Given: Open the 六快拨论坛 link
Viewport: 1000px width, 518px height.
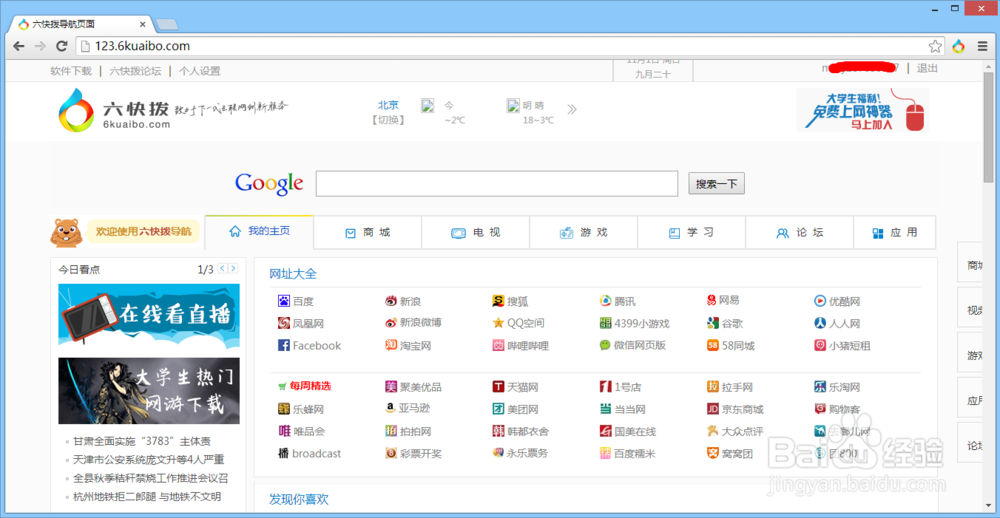Looking at the screenshot, I should [135, 71].
